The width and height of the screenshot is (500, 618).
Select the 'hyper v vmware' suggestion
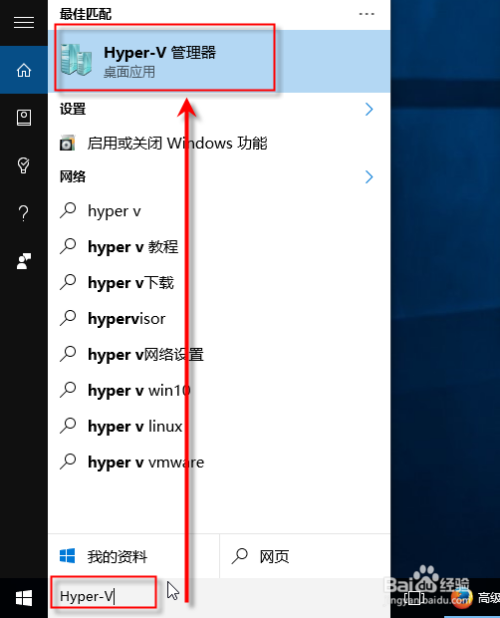tap(219, 462)
